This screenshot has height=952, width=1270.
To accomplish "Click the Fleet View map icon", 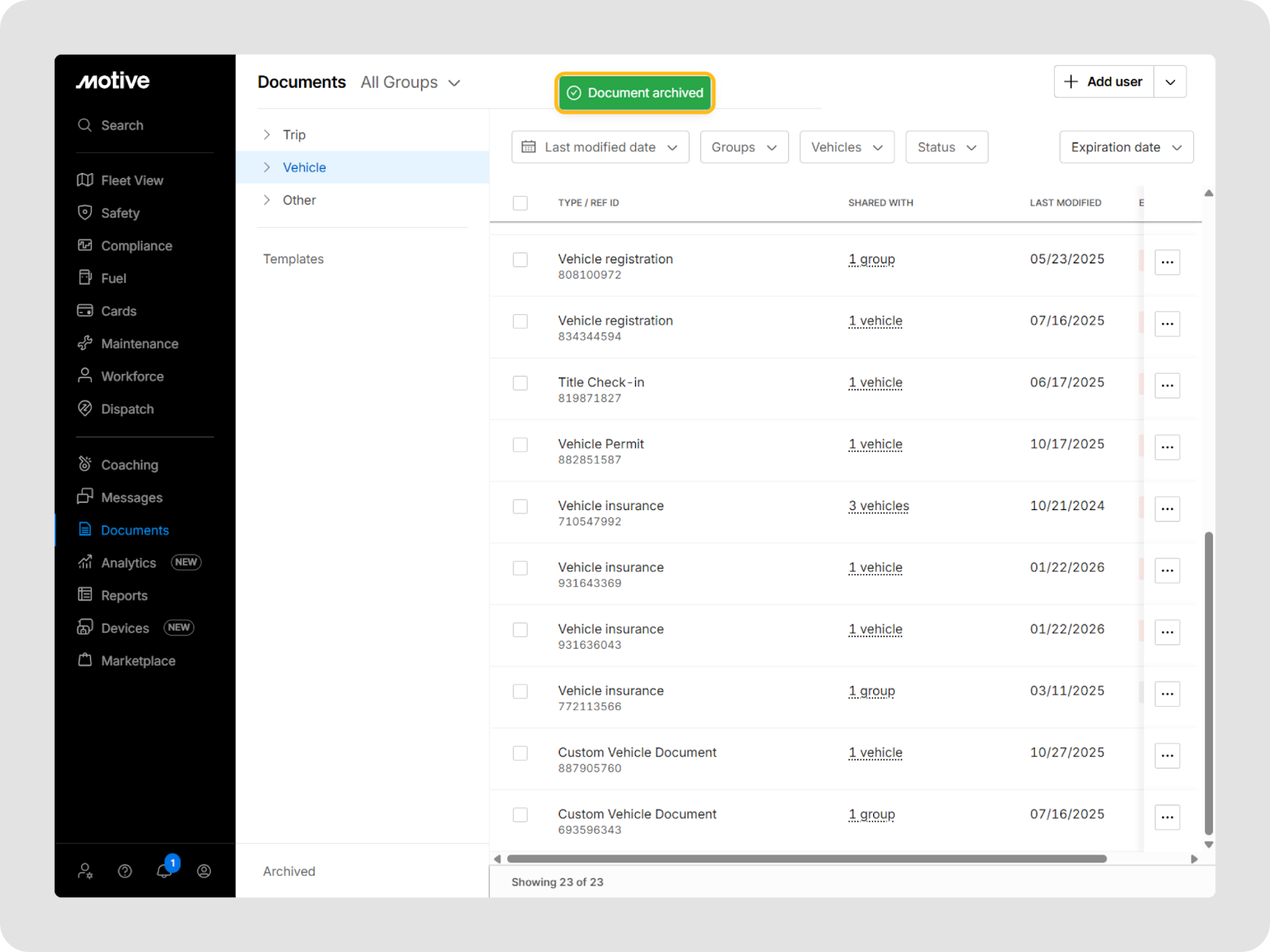I will pyautogui.click(x=85, y=180).
